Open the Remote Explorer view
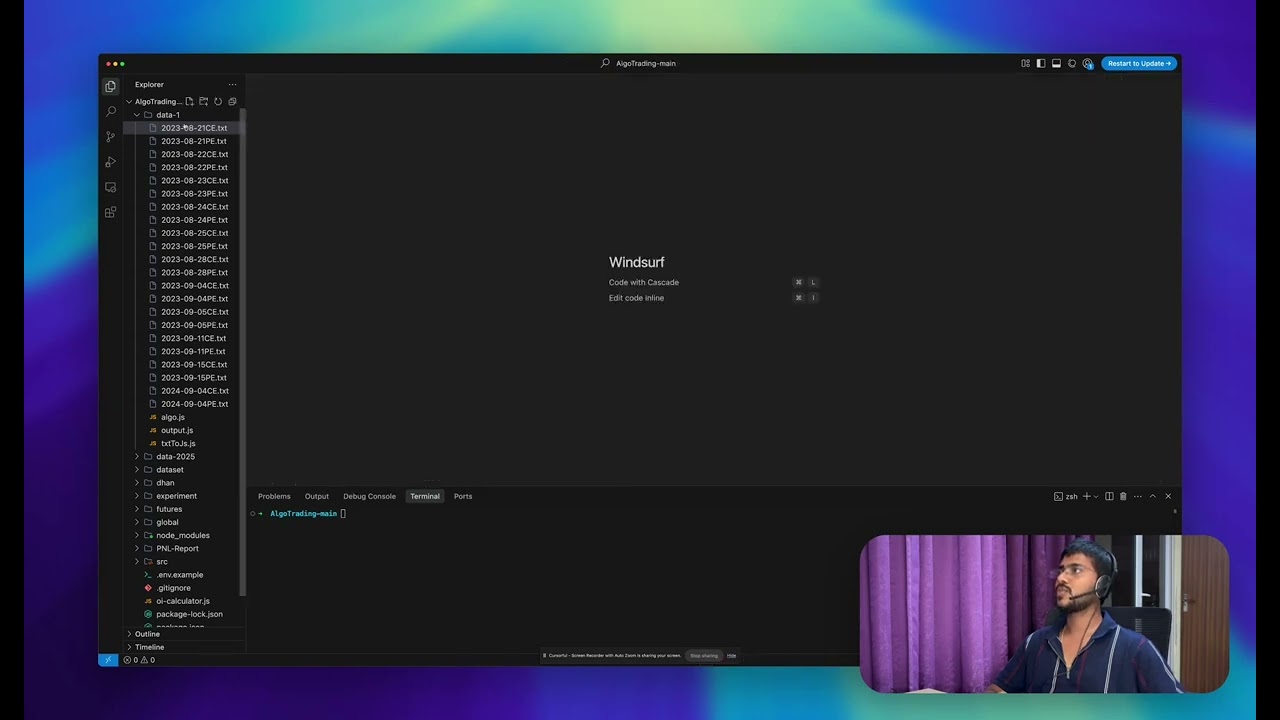Screen dimensions: 1280x720 click(x=110, y=187)
